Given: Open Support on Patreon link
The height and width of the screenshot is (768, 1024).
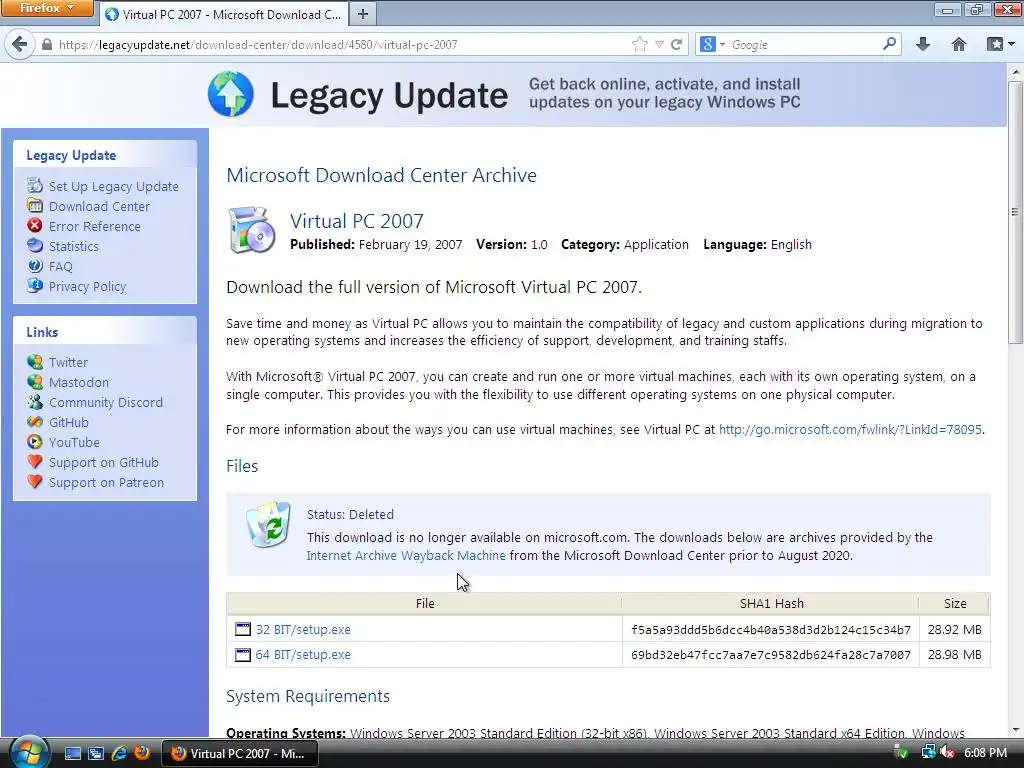Looking at the screenshot, I should (x=106, y=483).
